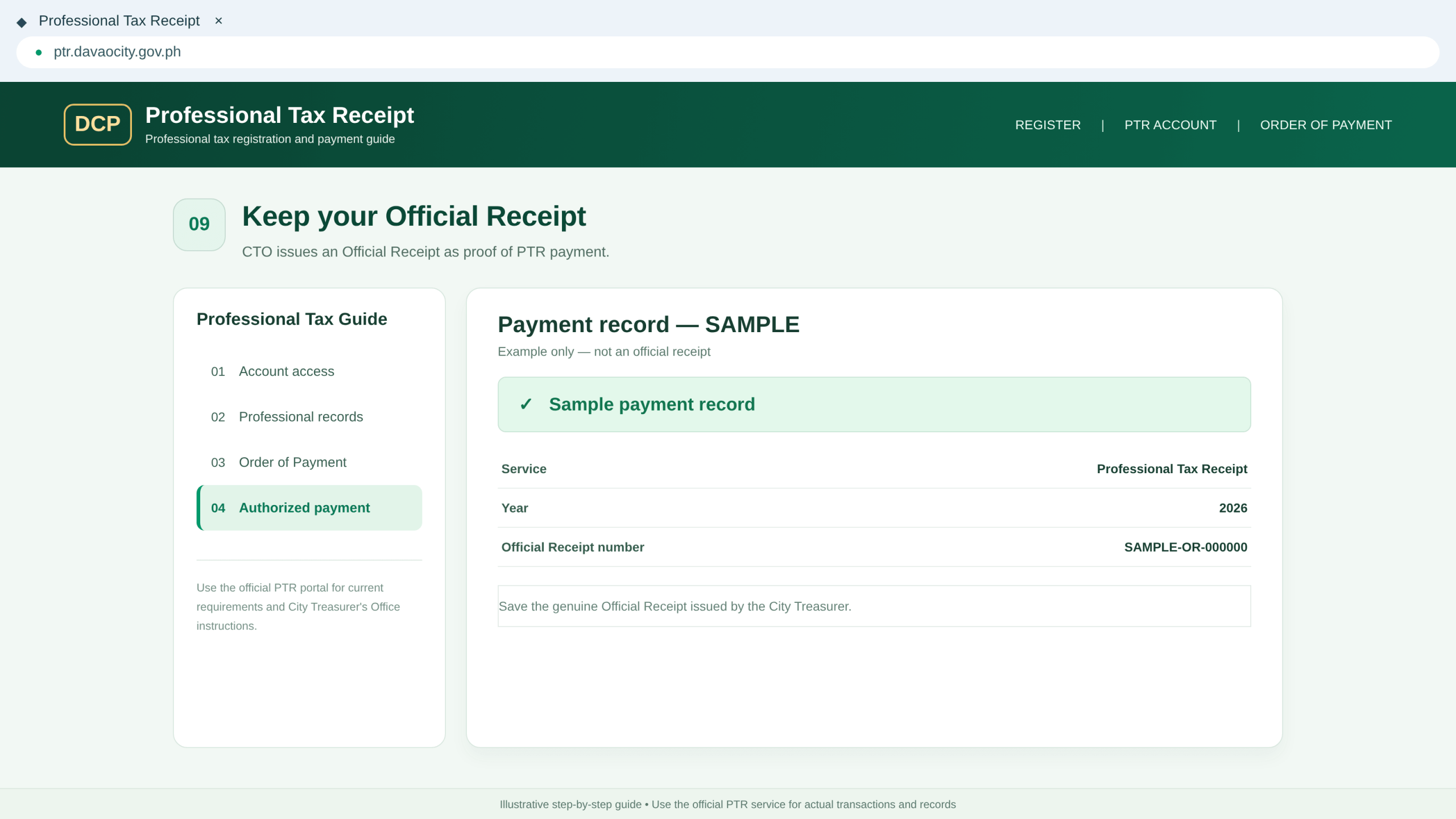Screen dimensions: 1456x819
Task: Click the 'Illustrative step-by-step guide' footer text
Action: [728, 804]
